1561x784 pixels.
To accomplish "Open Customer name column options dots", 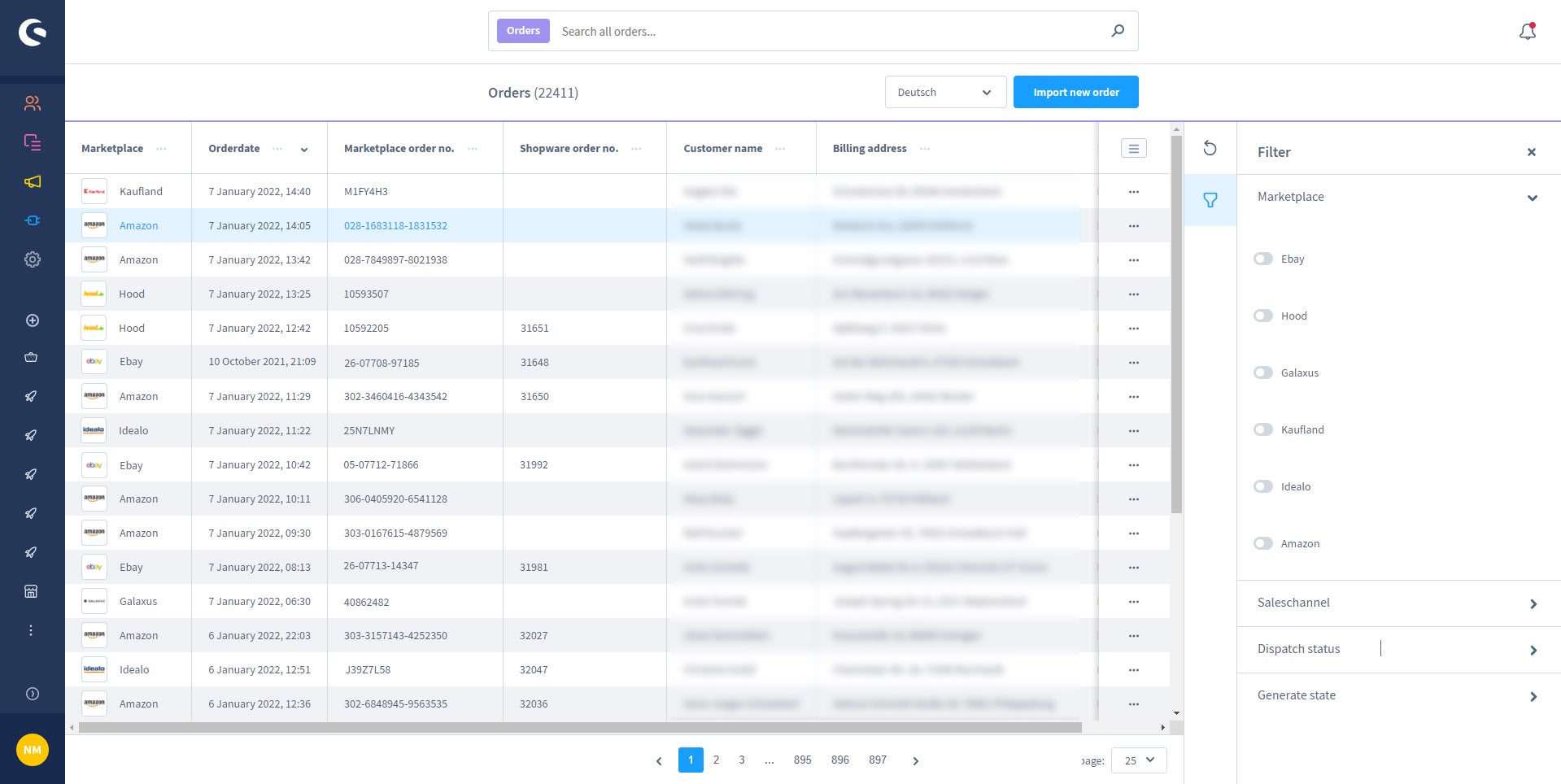I will [780, 148].
